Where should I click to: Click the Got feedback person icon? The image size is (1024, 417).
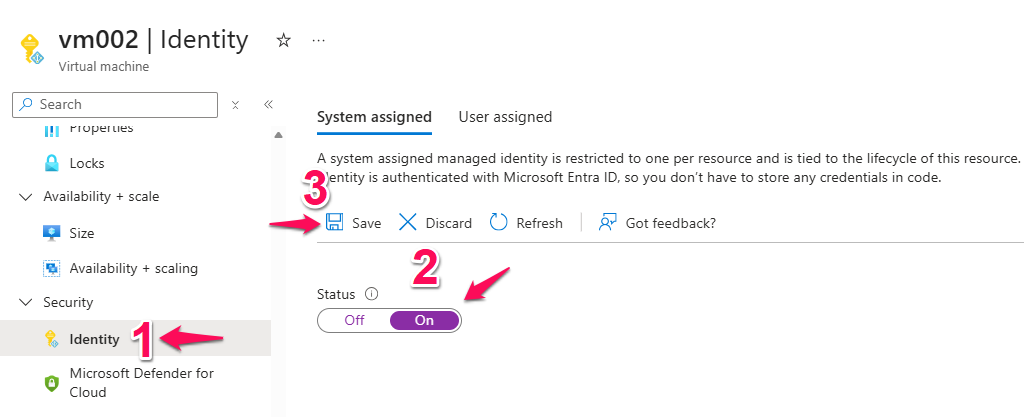pyautogui.click(x=607, y=223)
